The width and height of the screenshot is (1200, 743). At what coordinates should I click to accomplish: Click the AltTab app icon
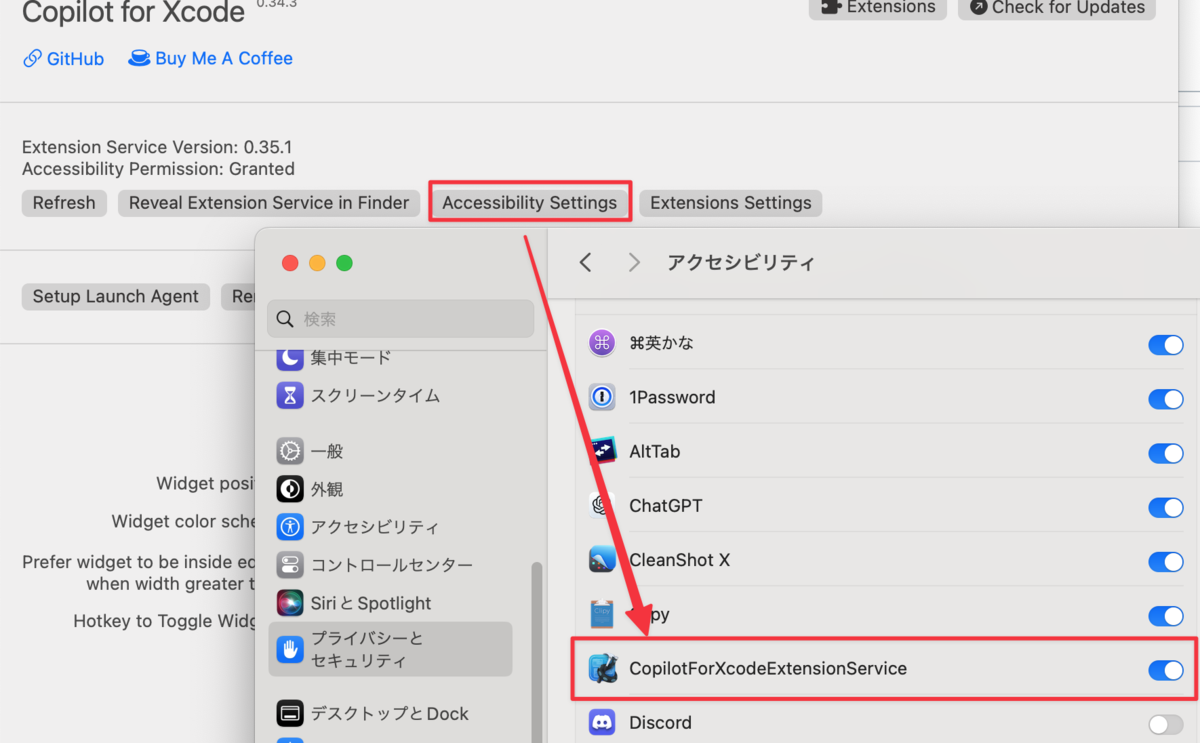coord(602,451)
